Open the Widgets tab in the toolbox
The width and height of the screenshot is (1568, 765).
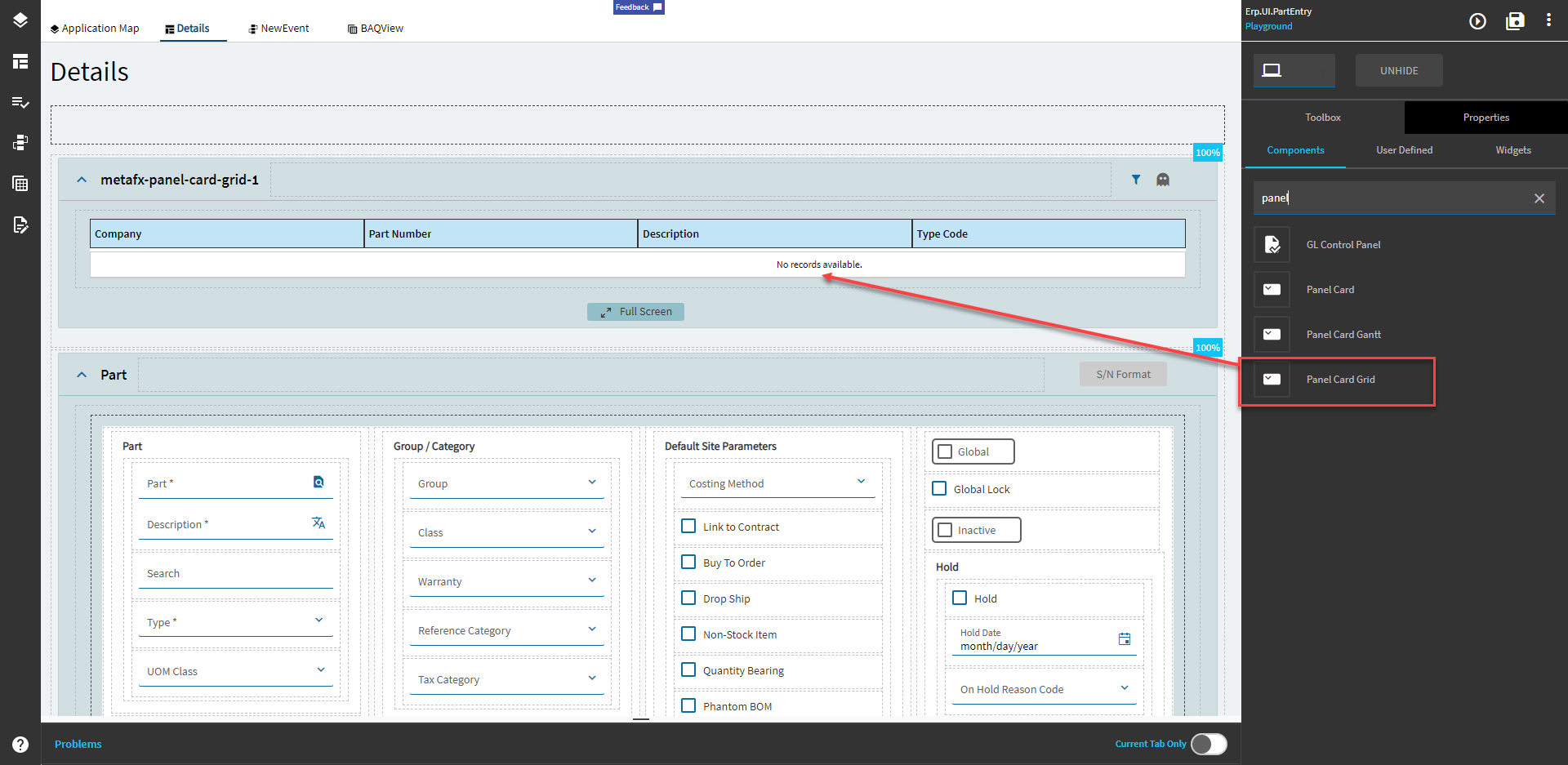coord(1513,150)
